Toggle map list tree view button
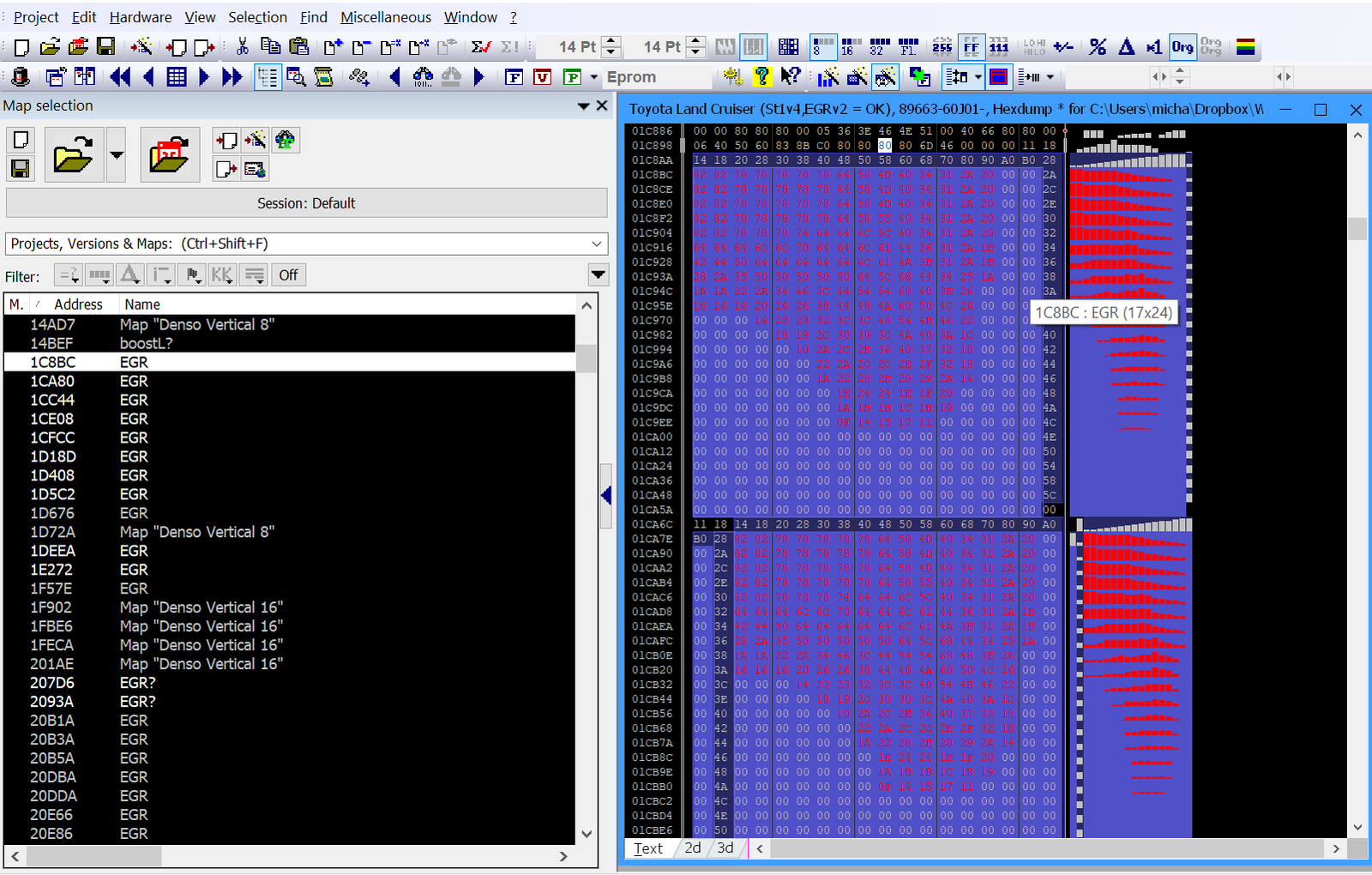This screenshot has height=875, width=1372. [x=268, y=77]
